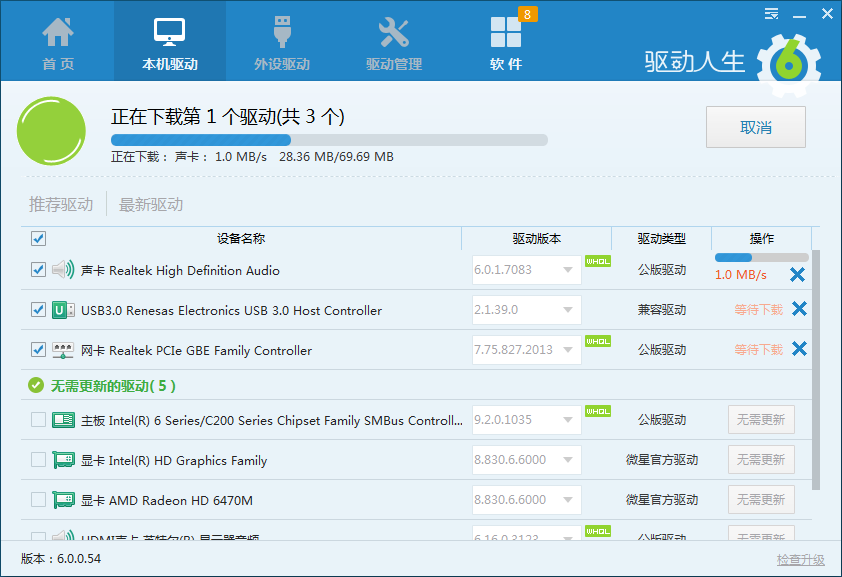Image resolution: width=842 pixels, height=577 pixels.
Task: Remove Realtek PCIe network driver from queue
Action: [x=798, y=349]
